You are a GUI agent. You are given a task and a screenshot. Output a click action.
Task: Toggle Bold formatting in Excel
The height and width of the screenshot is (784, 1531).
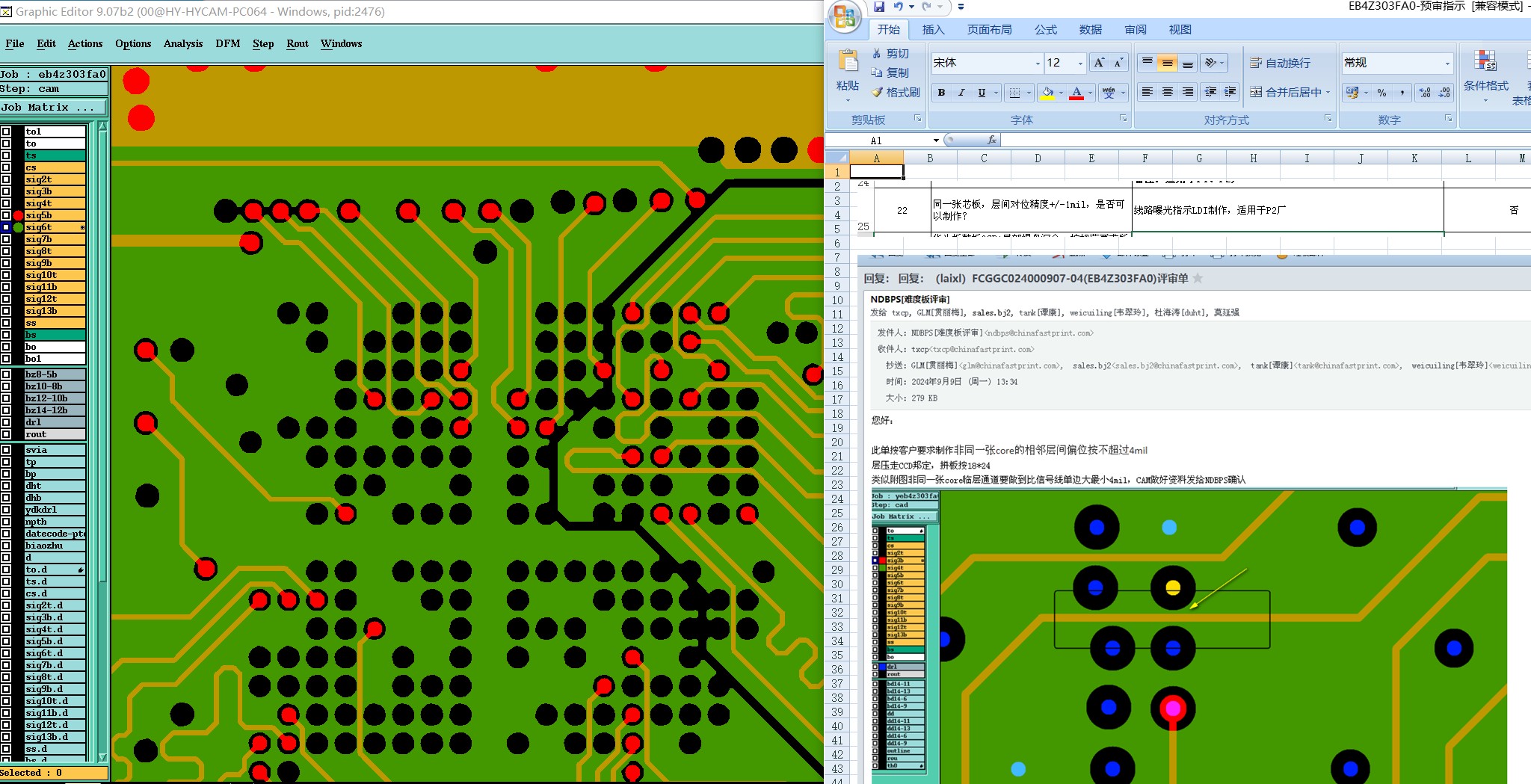942,93
